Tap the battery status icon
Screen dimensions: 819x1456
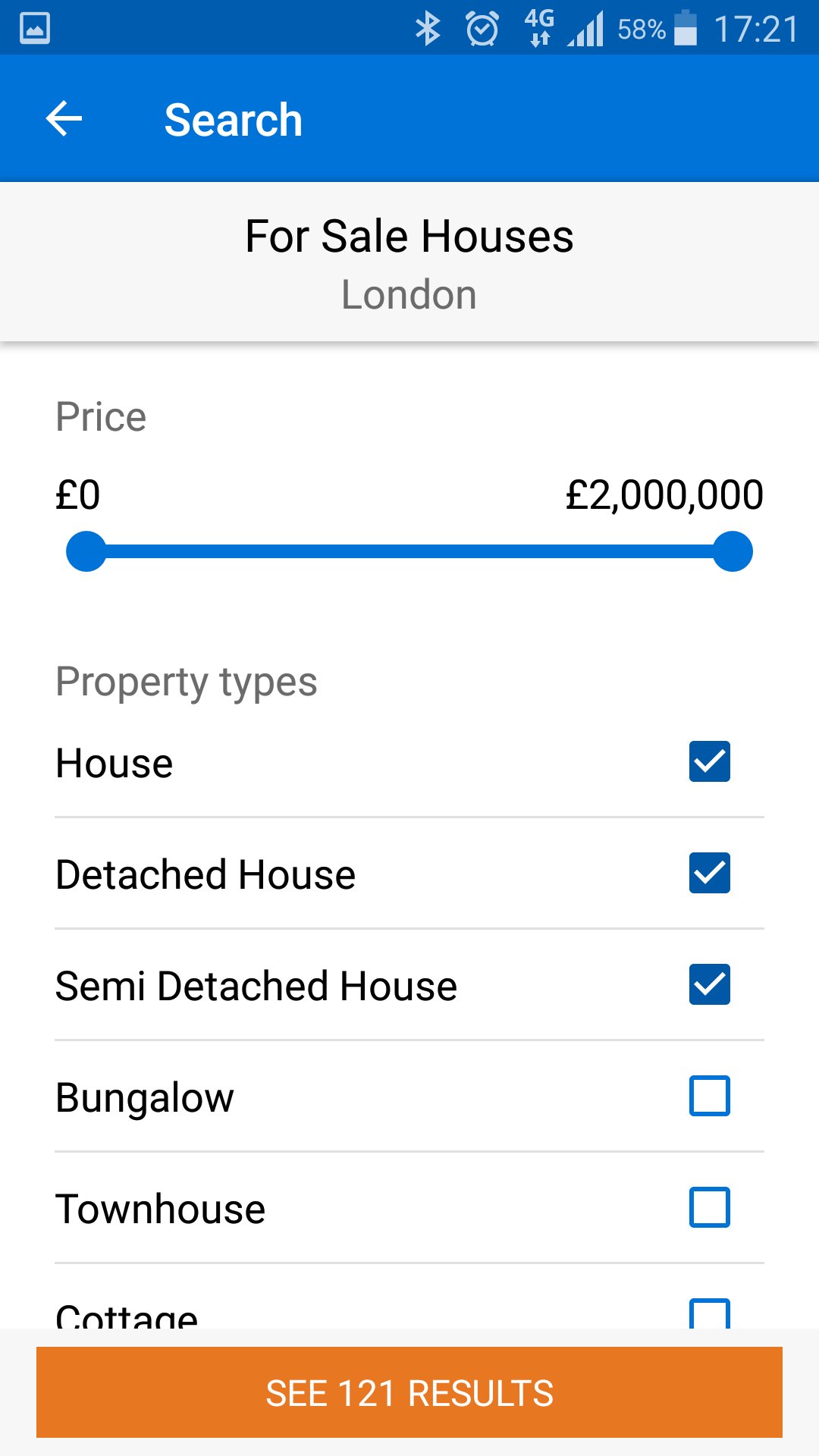point(685,29)
